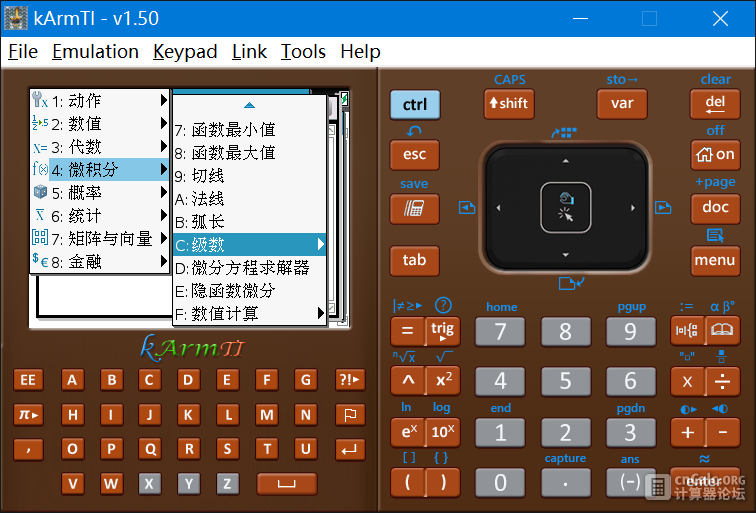The width and height of the screenshot is (756, 513).
Task: Open the Tools menu
Action: click(x=303, y=52)
